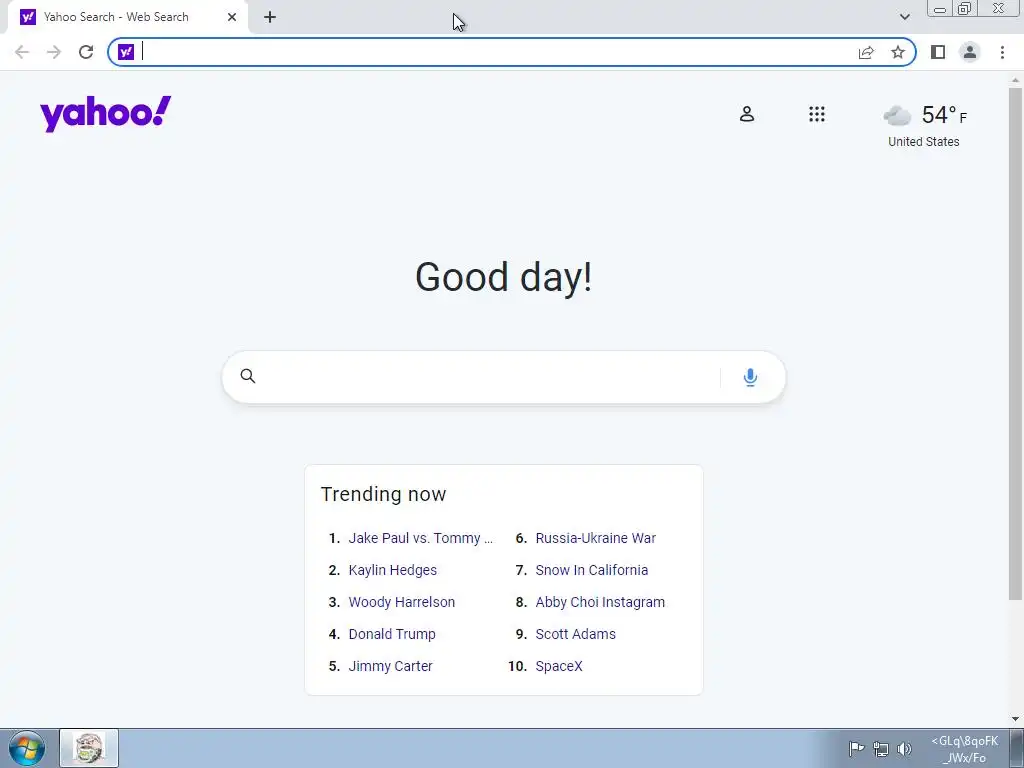Open the Yahoo apps grid icon
This screenshot has height=768, width=1024.
(x=817, y=114)
